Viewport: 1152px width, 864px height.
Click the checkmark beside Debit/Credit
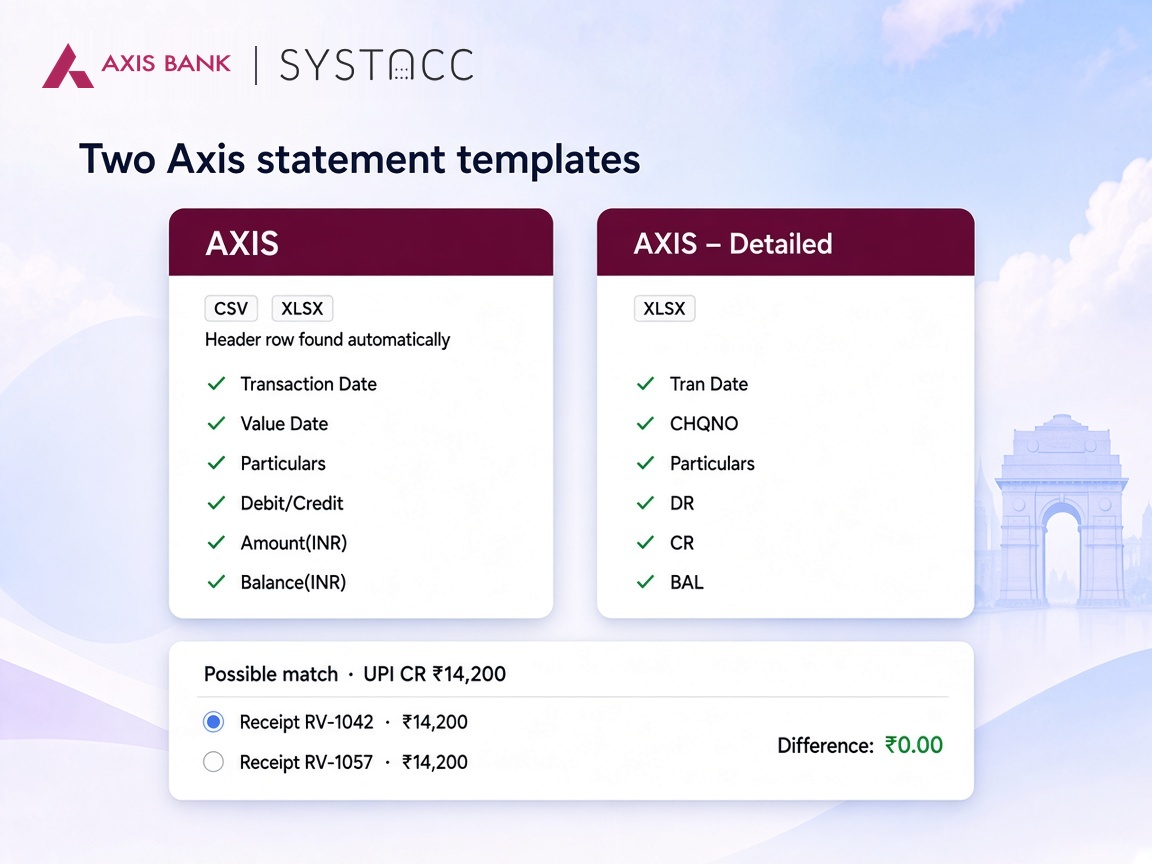pyautogui.click(x=216, y=503)
